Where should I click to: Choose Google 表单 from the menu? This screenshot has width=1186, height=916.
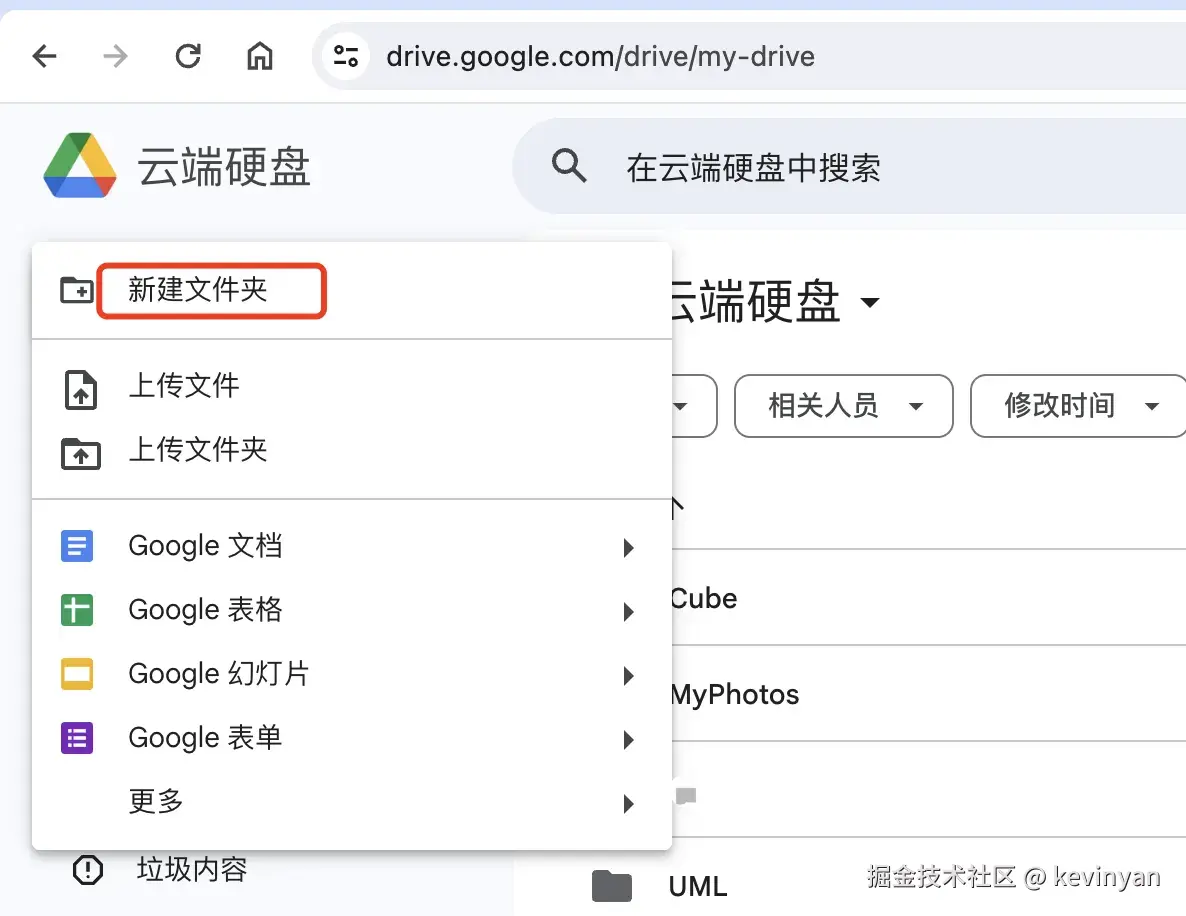(x=352, y=738)
